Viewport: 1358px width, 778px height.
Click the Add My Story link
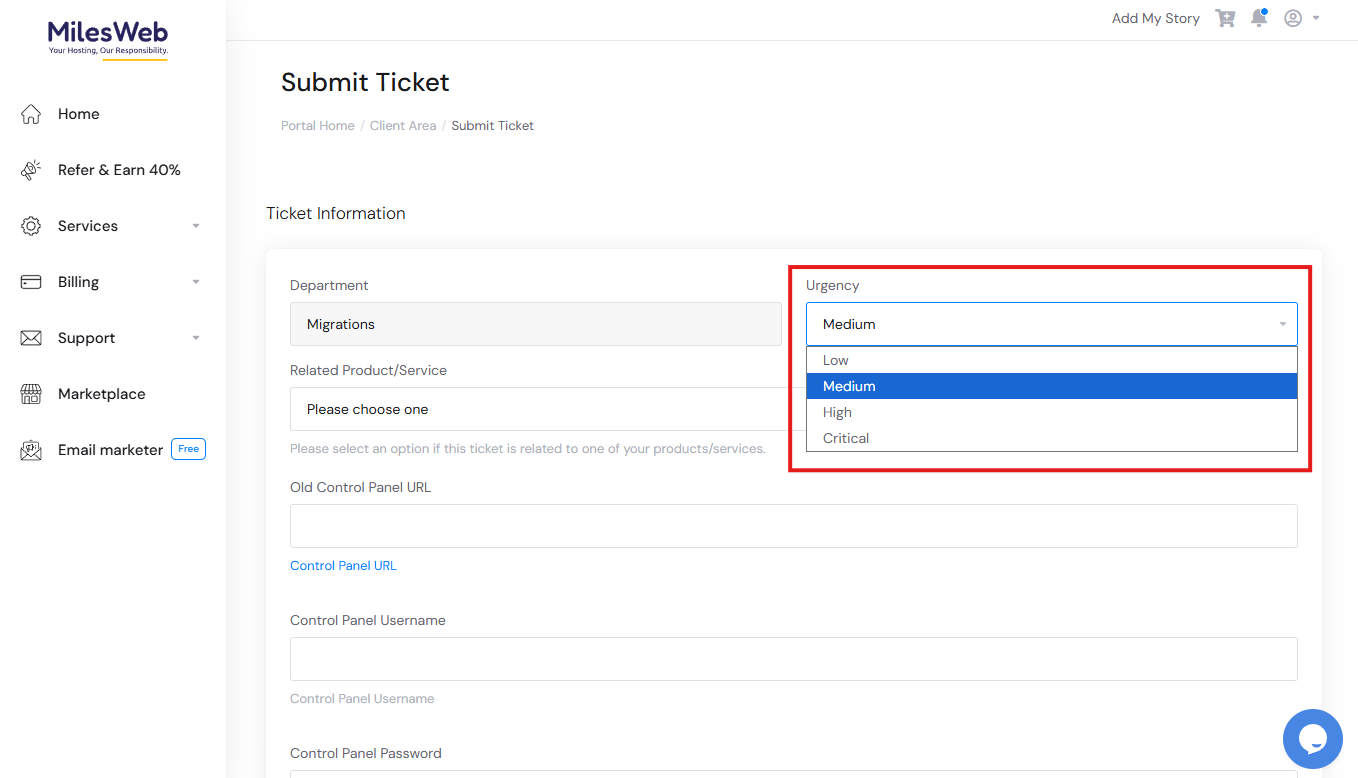tap(1155, 18)
